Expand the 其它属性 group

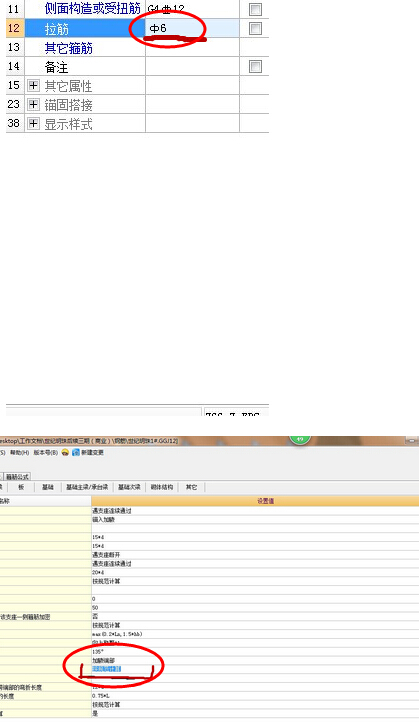[x=33, y=86]
